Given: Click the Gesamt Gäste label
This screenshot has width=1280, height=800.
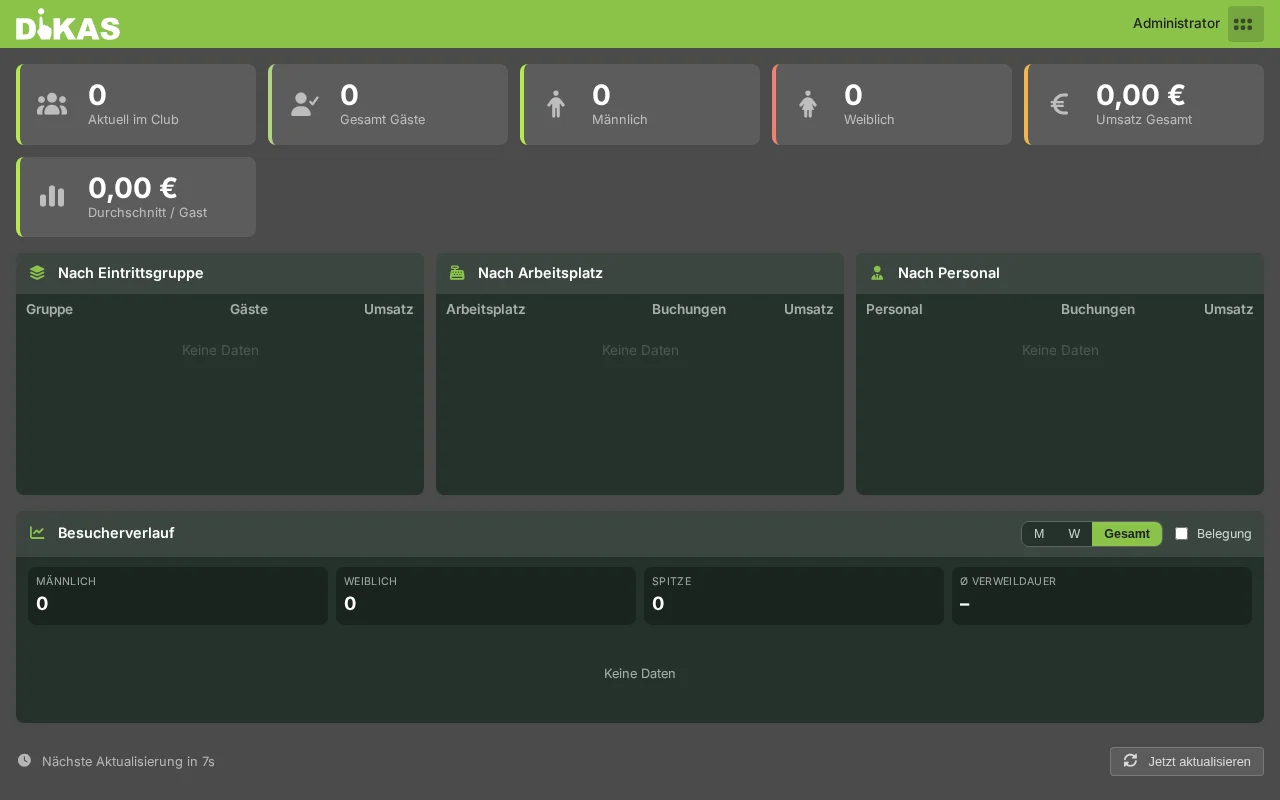Looking at the screenshot, I should click(382, 120).
